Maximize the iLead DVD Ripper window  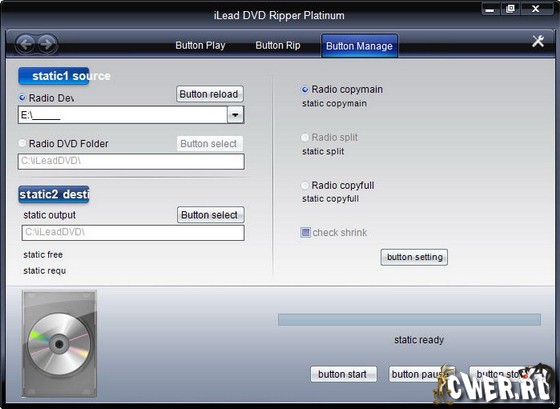pyautogui.click(x=510, y=9)
